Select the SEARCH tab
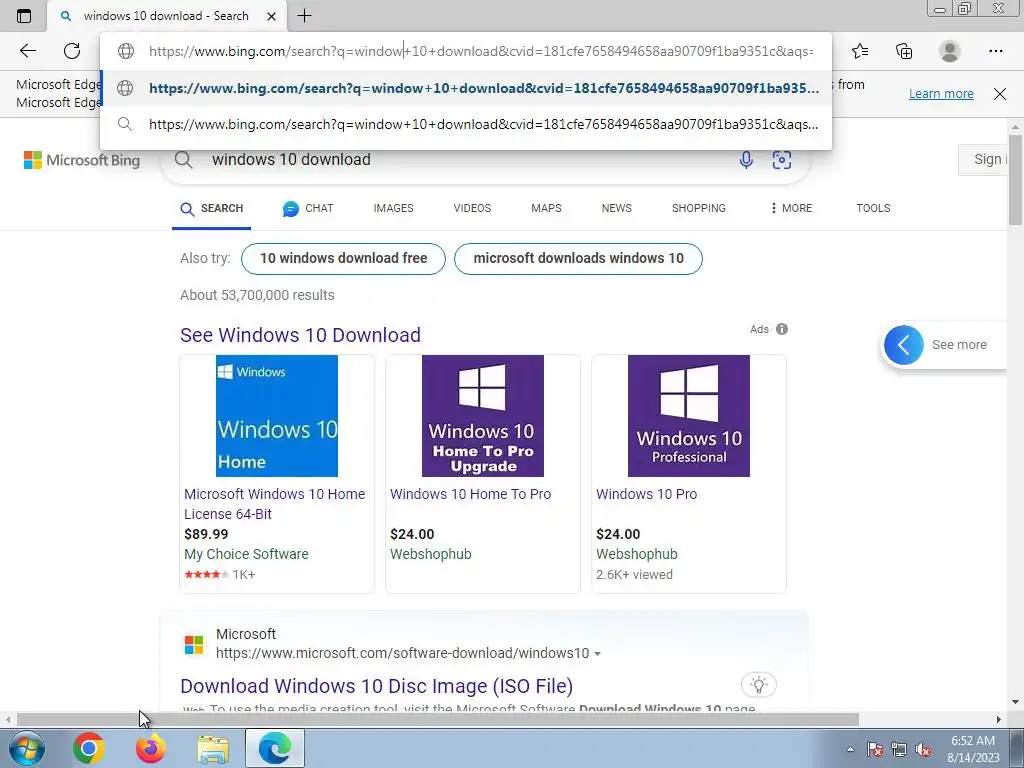The height and width of the screenshot is (768, 1024). coord(212,208)
